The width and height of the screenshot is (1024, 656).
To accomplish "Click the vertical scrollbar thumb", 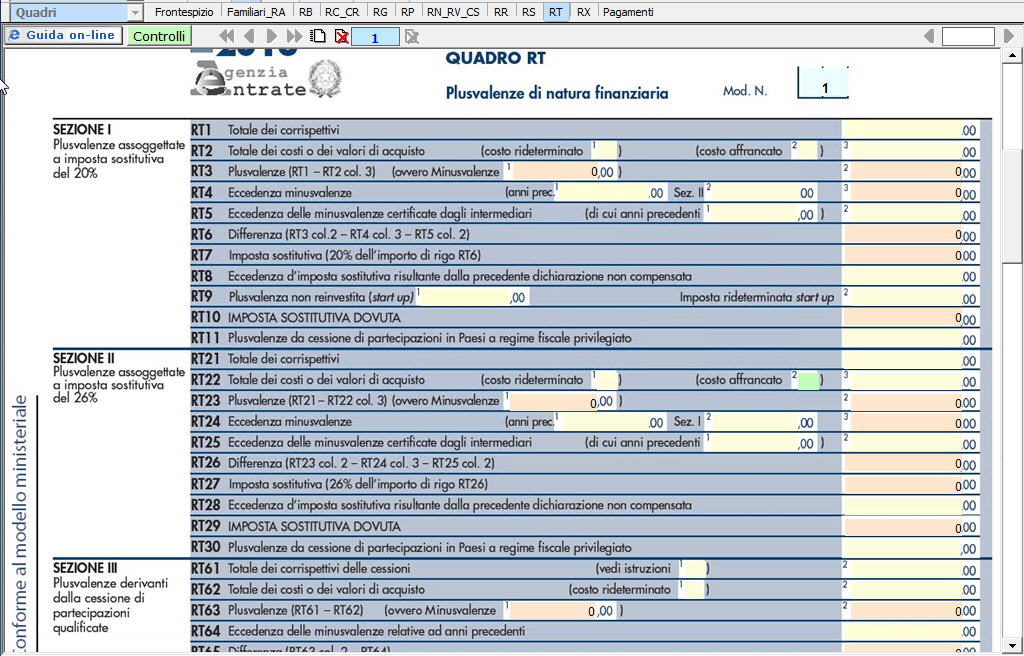I will pos(1012,204).
